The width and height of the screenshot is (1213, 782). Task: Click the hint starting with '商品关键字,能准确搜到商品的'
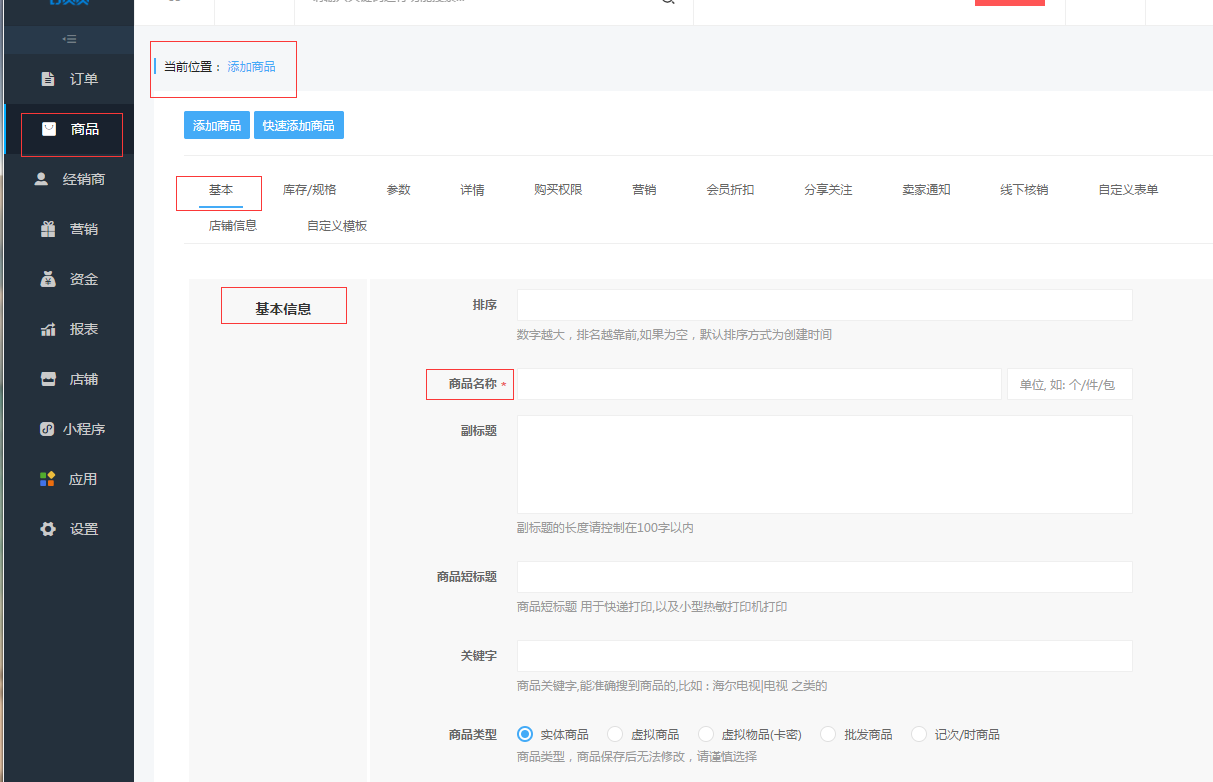tap(672, 685)
